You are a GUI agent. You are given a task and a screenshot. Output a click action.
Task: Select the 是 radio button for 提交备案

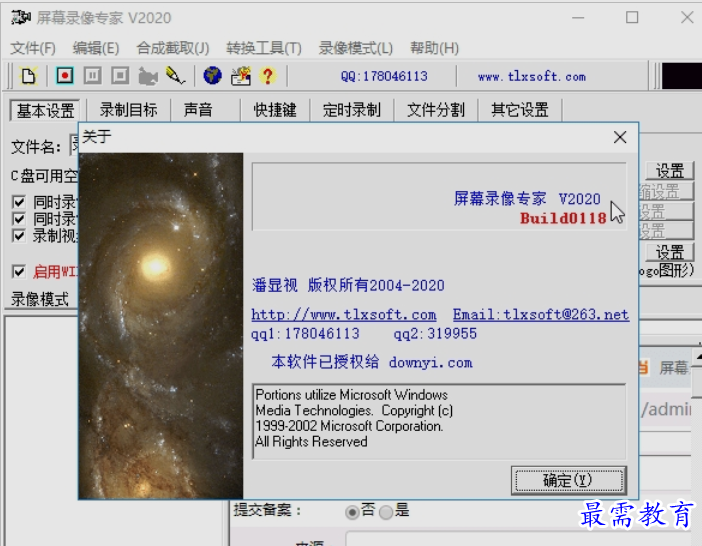(x=386, y=512)
